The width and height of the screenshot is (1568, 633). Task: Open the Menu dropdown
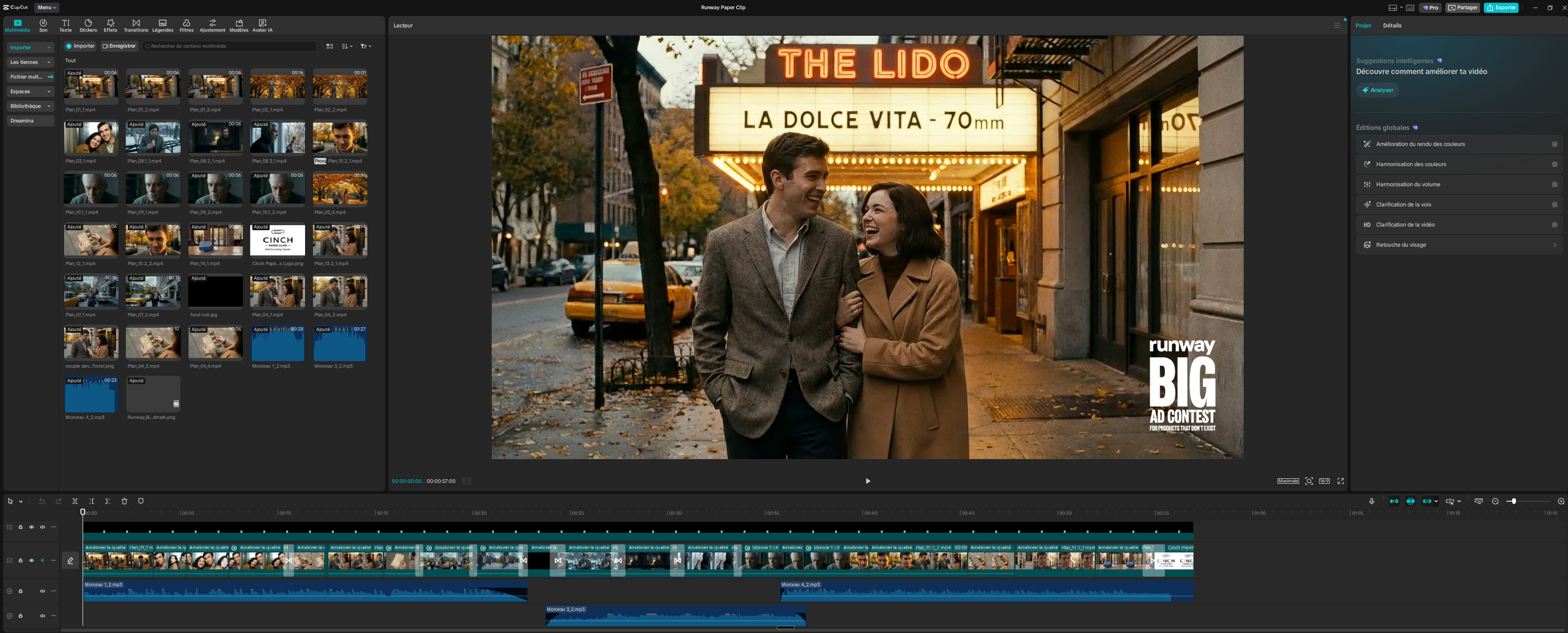click(x=46, y=7)
